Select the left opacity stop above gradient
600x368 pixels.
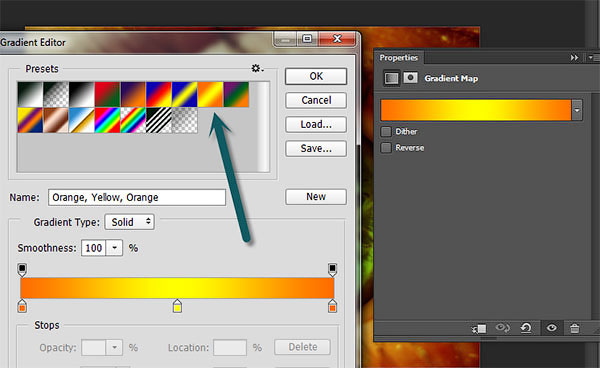(22, 270)
